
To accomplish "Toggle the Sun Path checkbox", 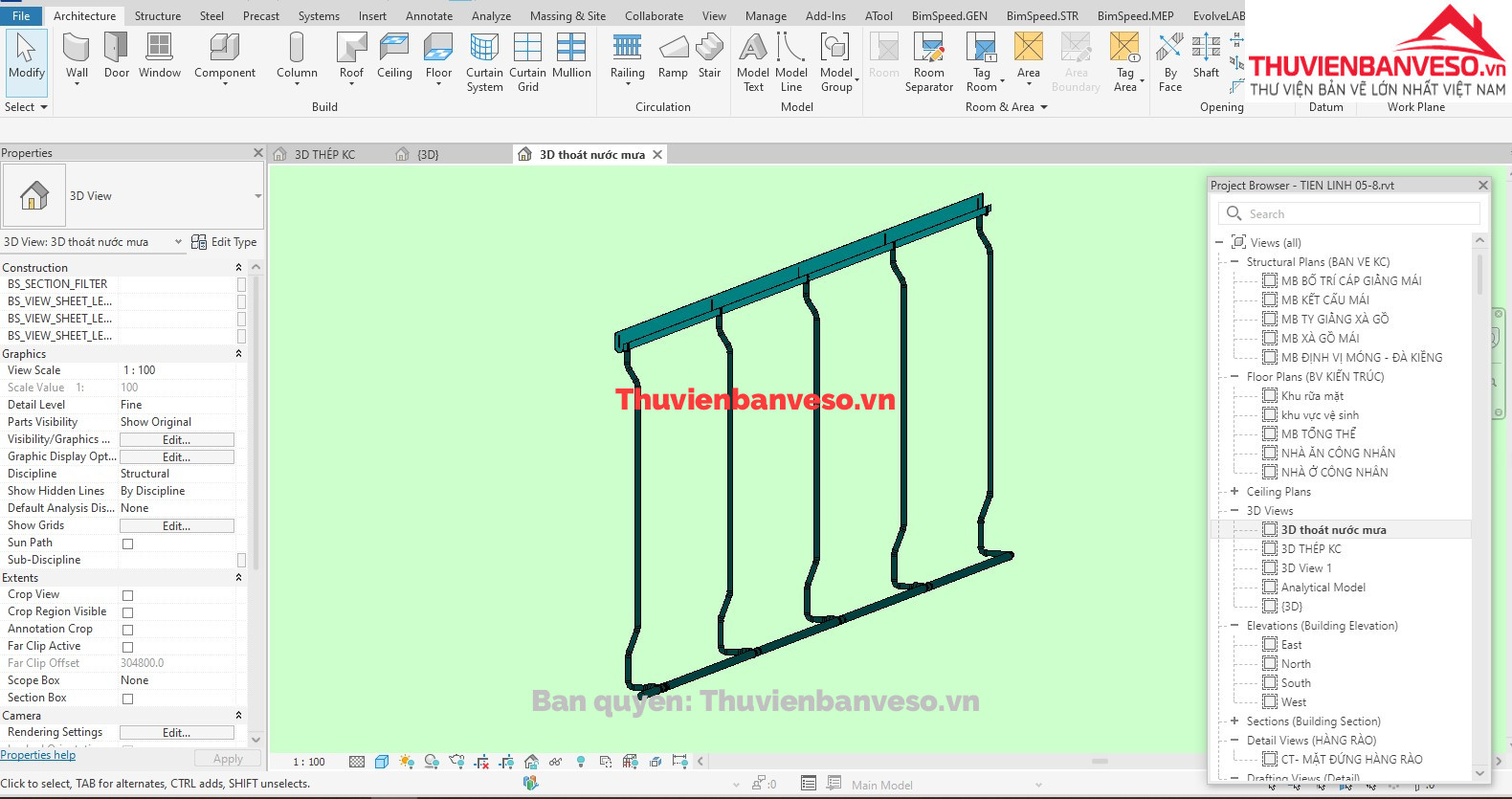I will click(x=127, y=544).
